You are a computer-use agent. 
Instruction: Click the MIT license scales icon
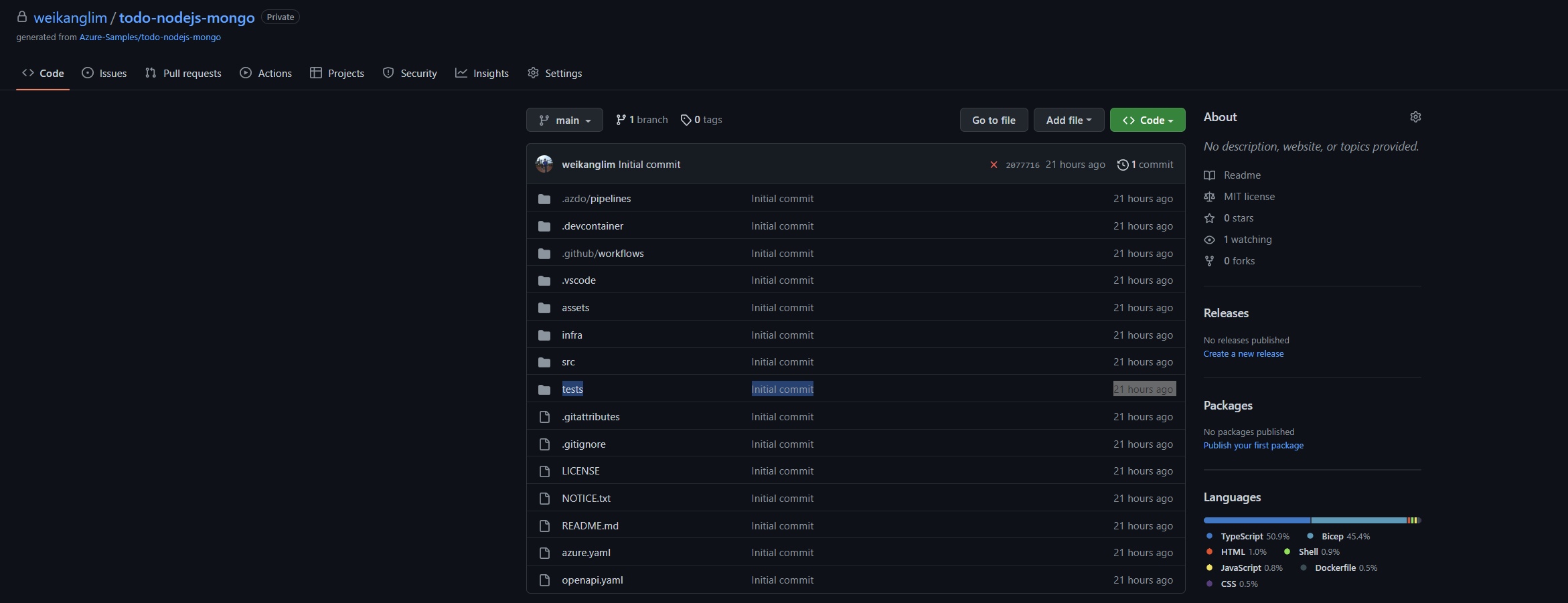coord(1210,197)
